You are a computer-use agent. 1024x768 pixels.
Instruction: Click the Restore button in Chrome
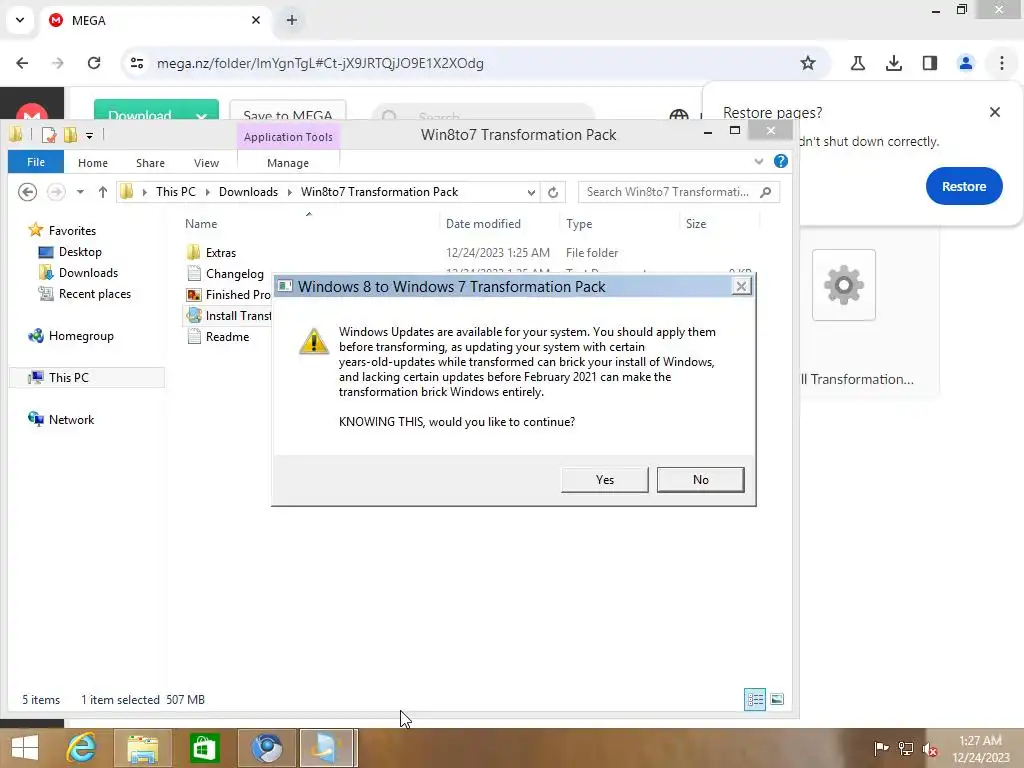963,186
